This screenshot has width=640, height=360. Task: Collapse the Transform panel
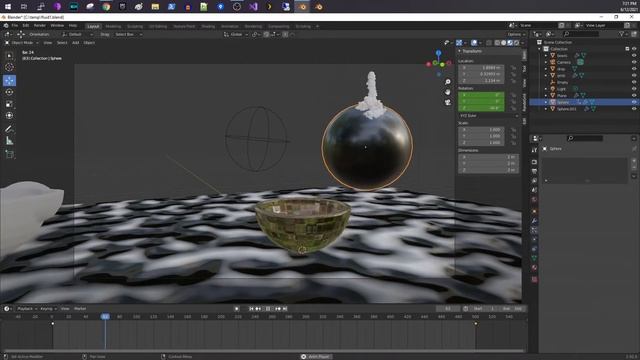click(460, 51)
